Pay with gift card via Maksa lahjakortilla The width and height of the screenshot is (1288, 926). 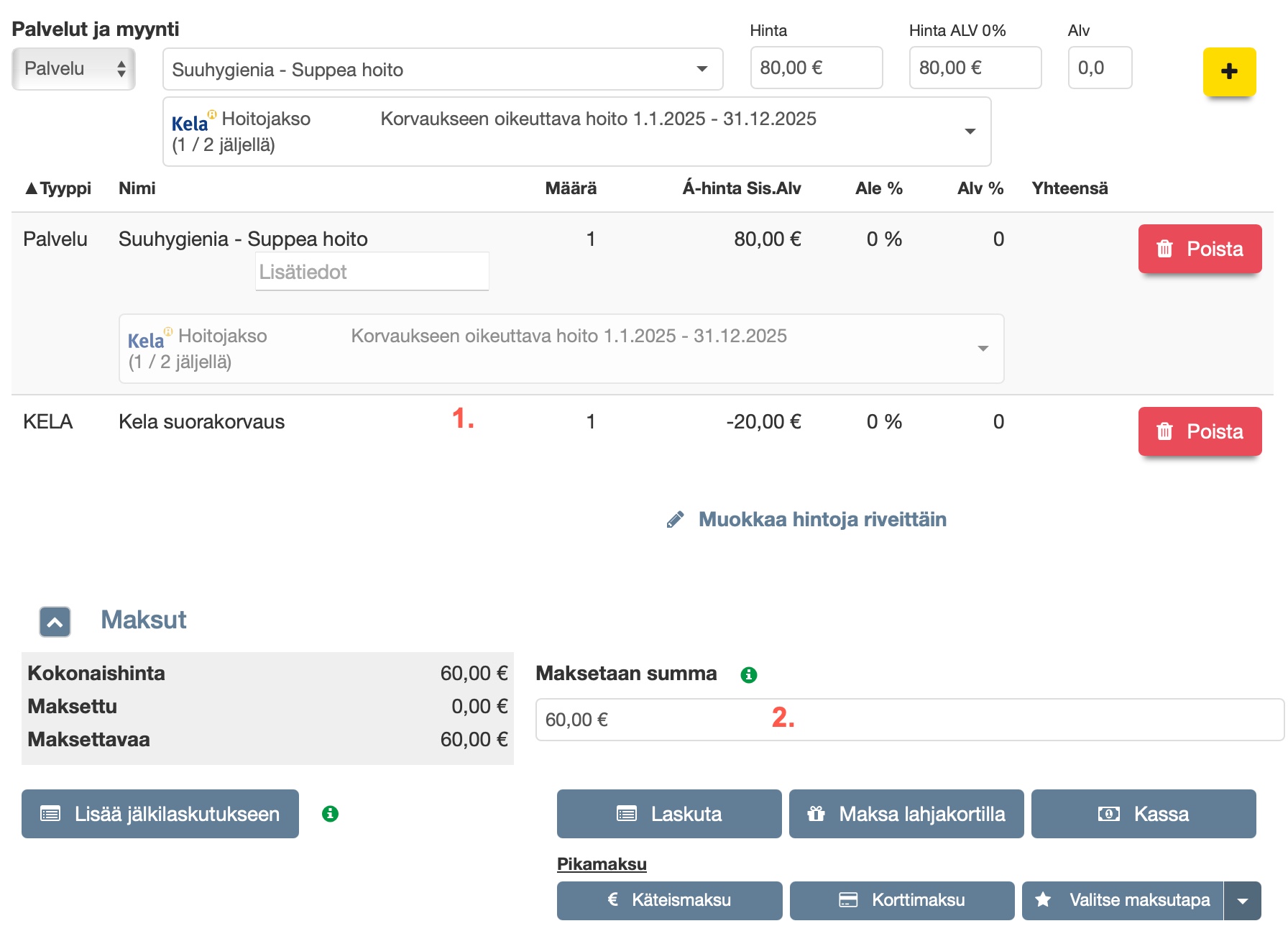[906, 814]
